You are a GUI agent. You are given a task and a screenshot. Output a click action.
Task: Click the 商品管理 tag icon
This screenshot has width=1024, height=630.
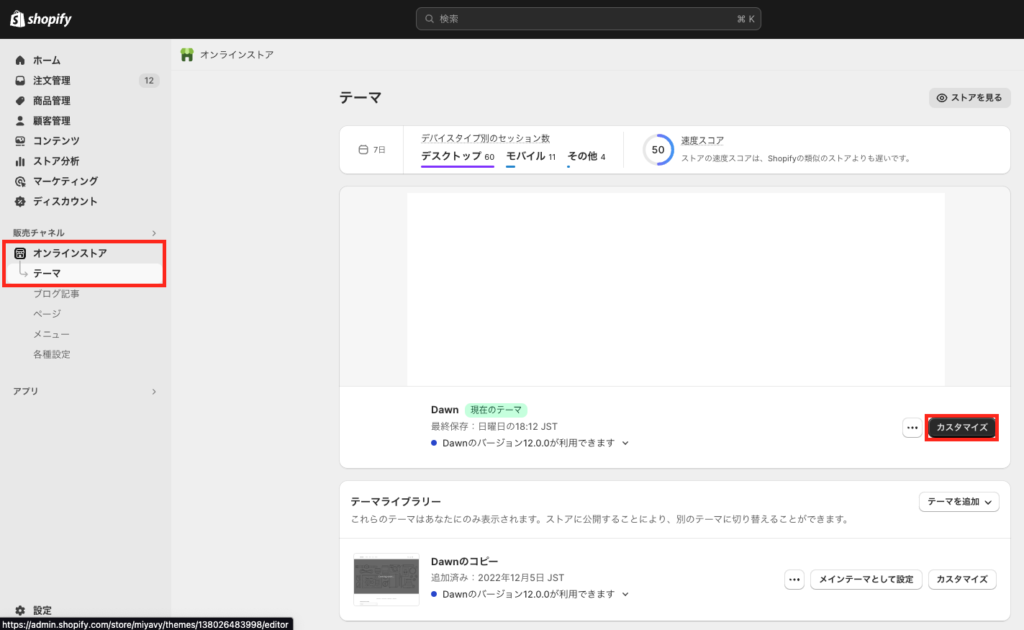point(20,101)
